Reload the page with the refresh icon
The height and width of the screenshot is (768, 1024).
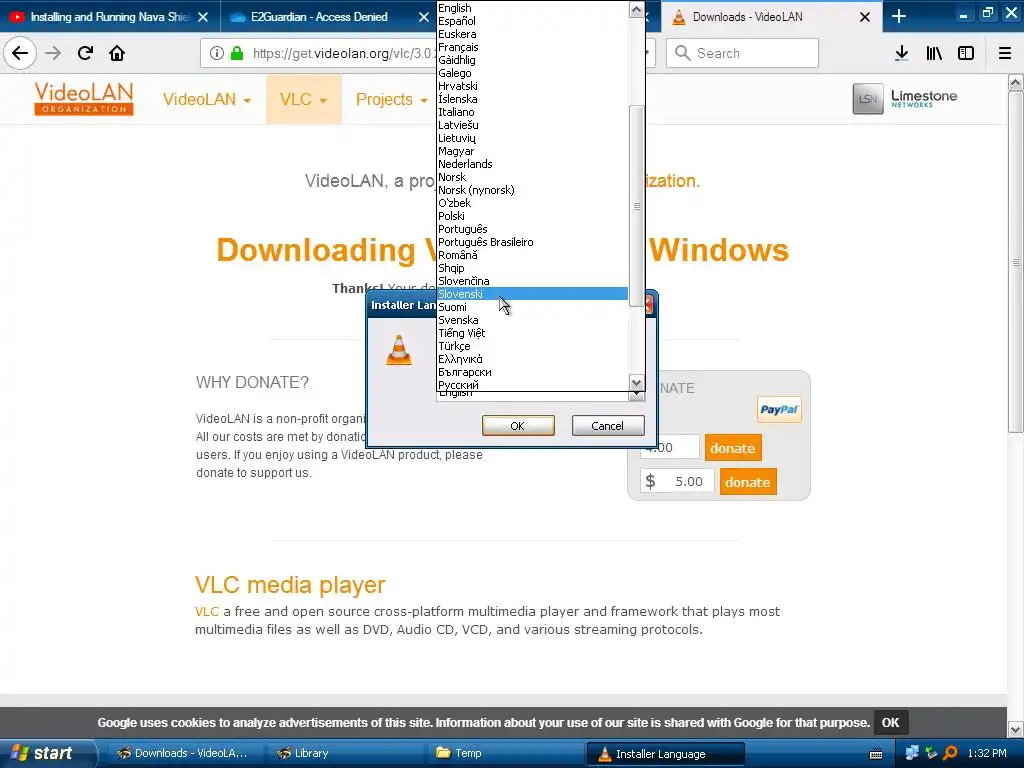click(85, 53)
